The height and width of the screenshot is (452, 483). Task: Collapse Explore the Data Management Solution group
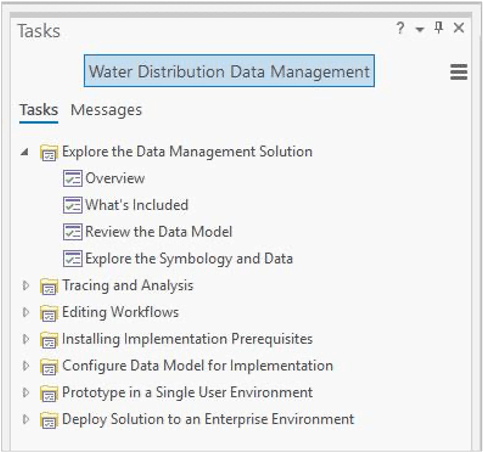24,152
